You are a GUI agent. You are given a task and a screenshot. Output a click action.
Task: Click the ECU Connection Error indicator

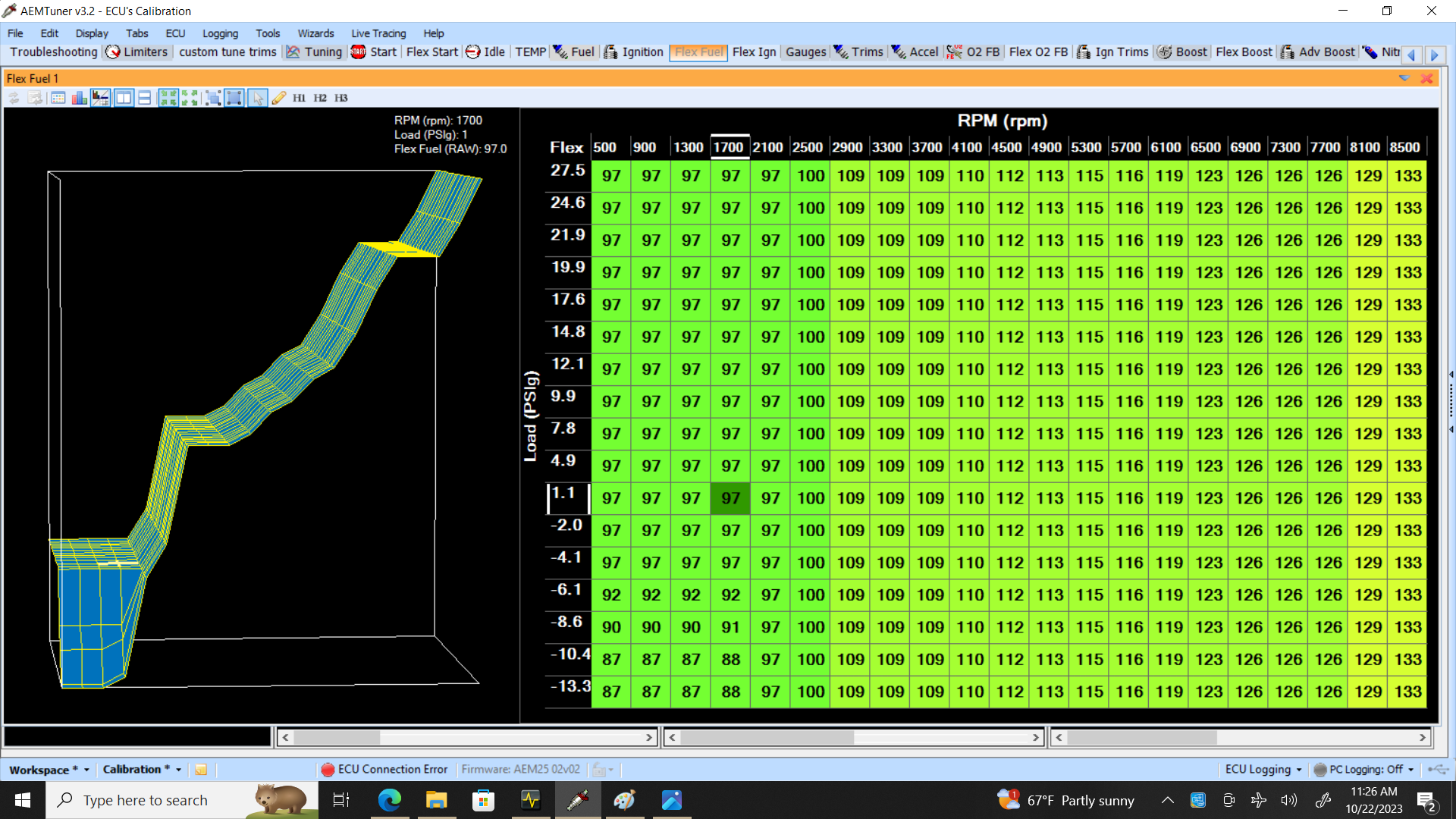[384, 770]
